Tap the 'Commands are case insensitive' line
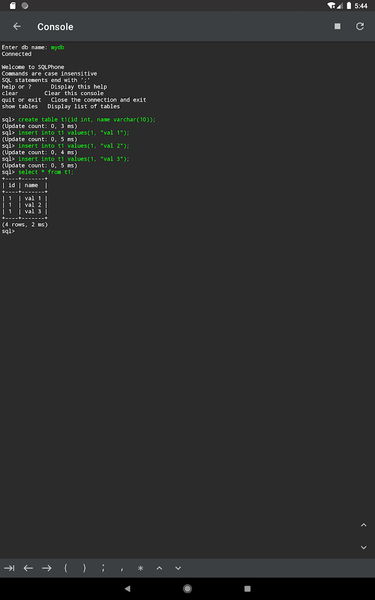This screenshot has width=375, height=600. (49, 73)
